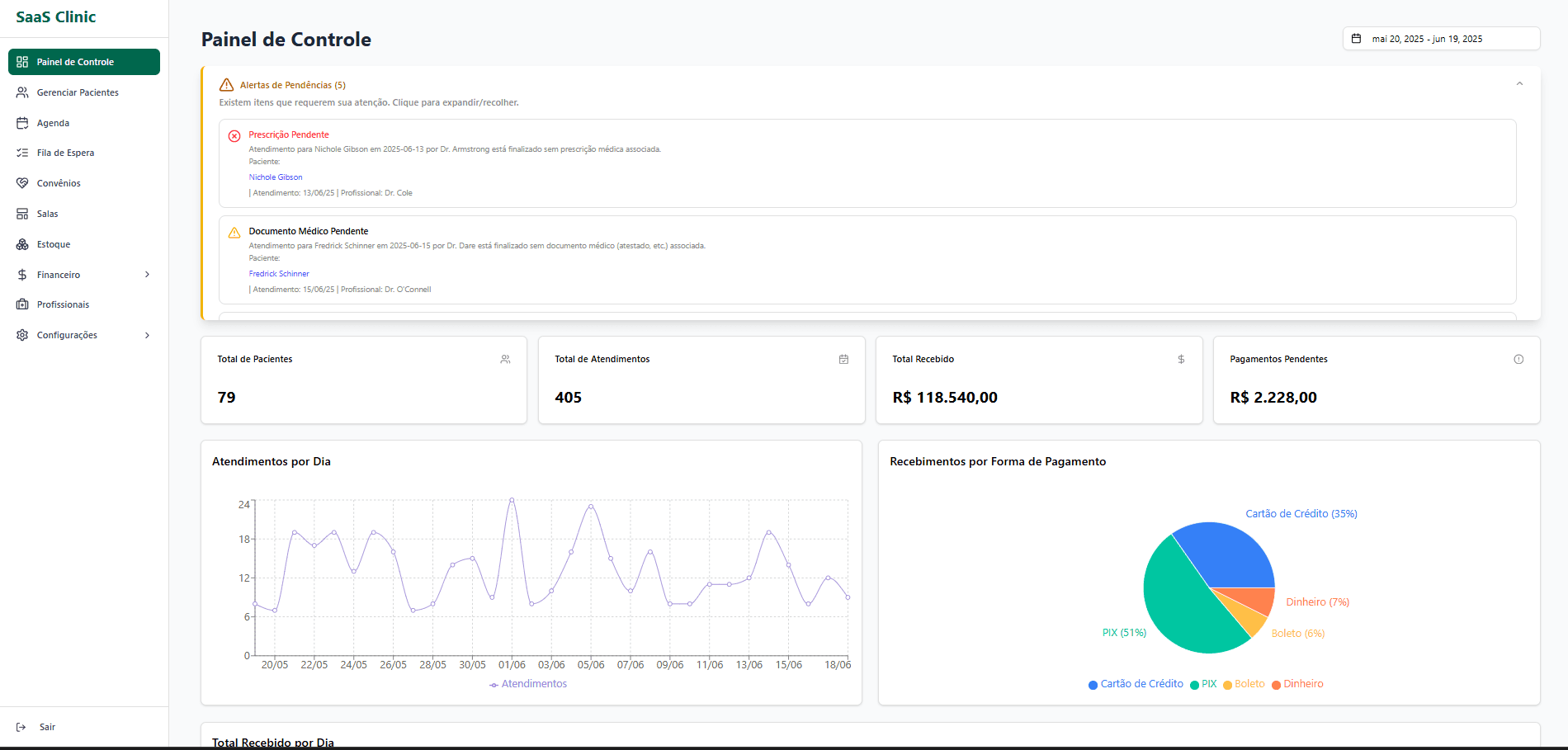Expand the Financeiro submenu arrow

click(x=147, y=274)
